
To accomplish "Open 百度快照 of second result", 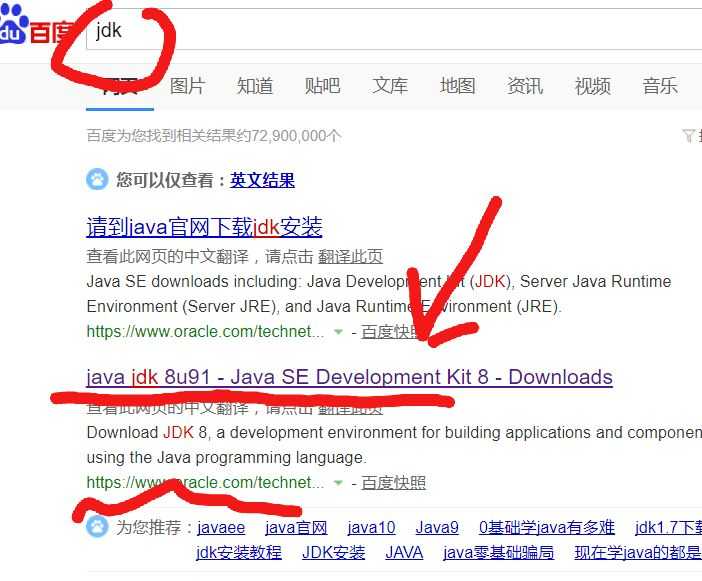I will [394, 483].
